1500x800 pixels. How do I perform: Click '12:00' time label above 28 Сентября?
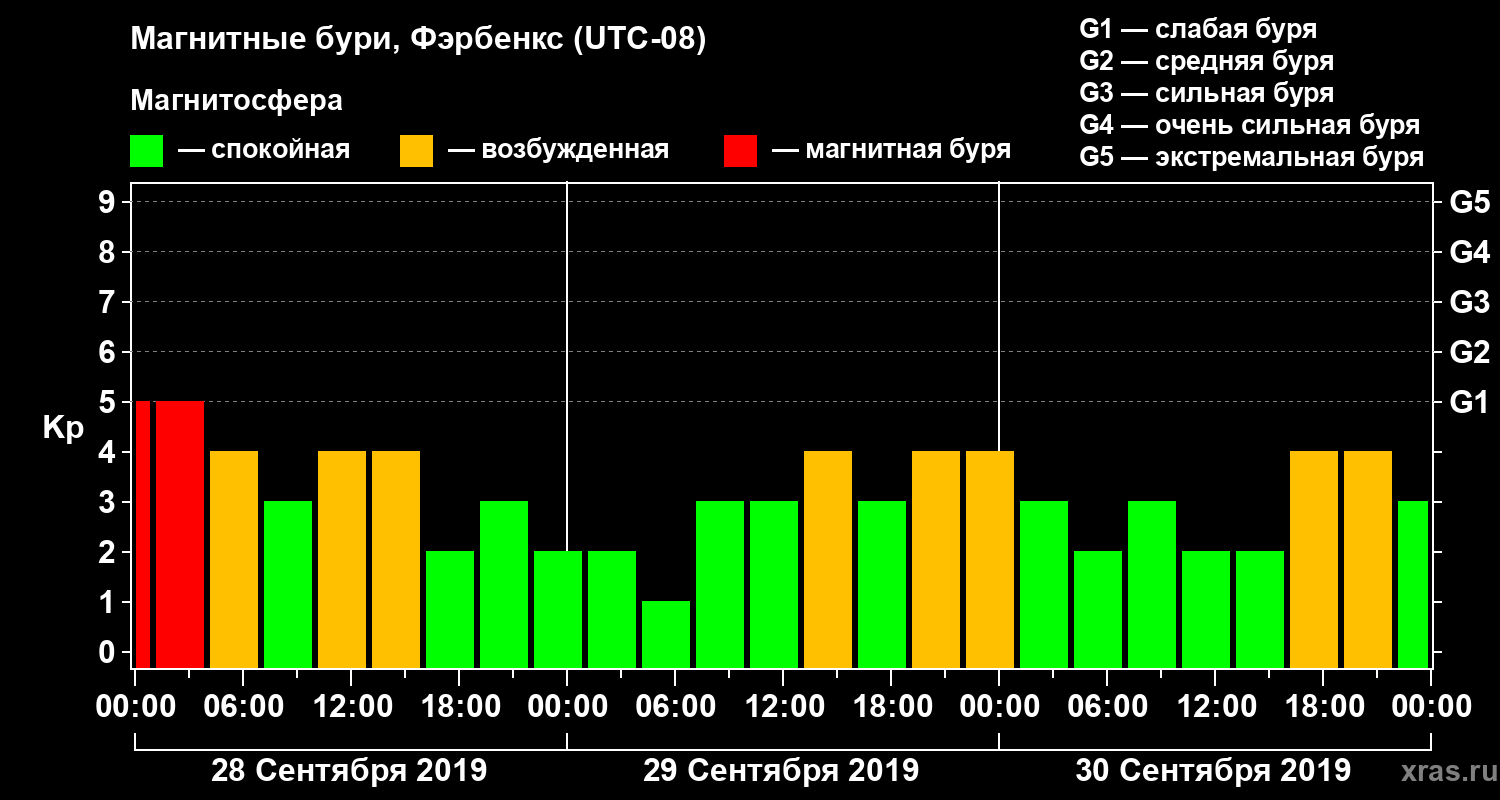coord(351,707)
